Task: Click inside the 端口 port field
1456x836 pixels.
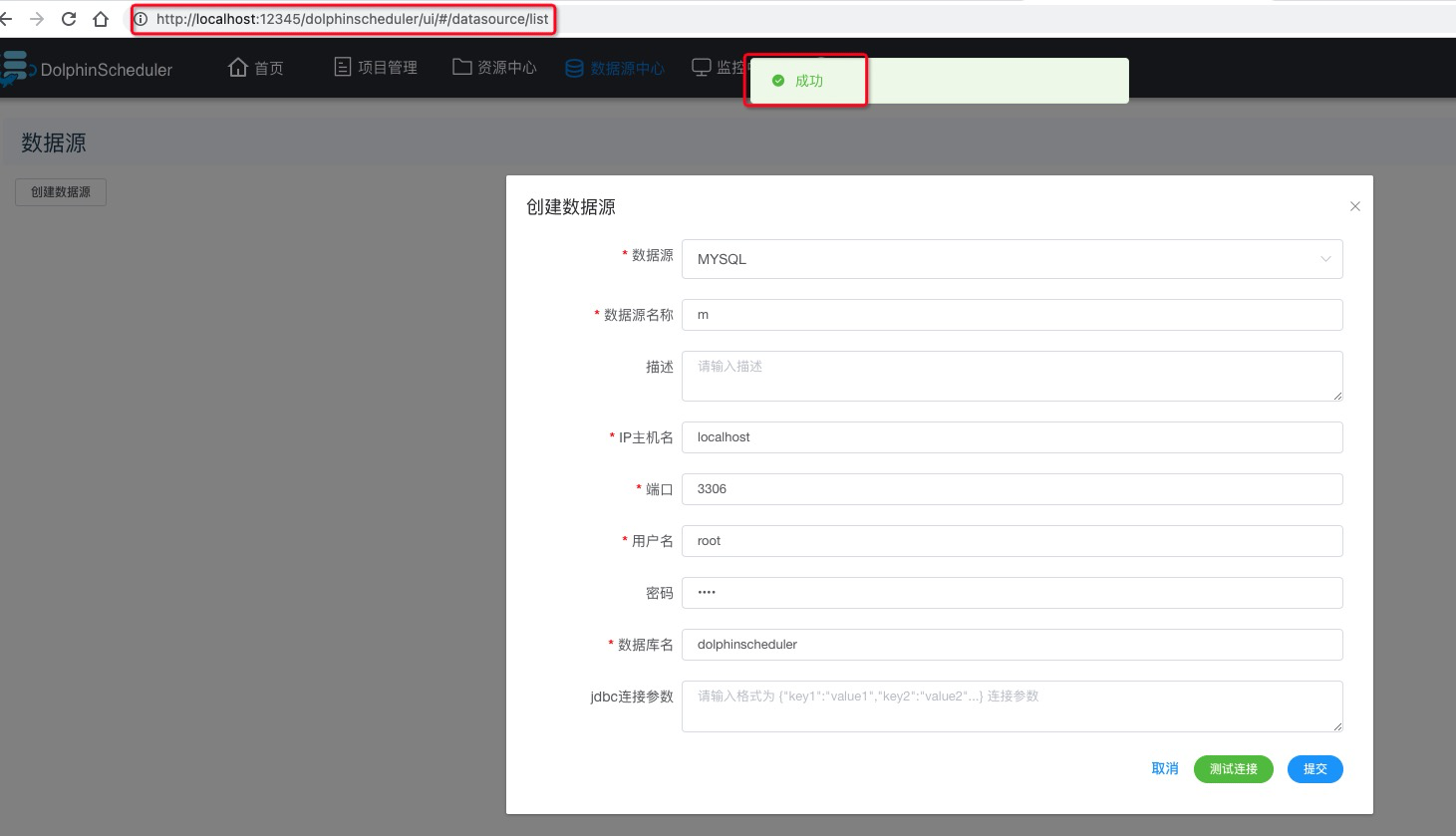Action: click(1012, 489)
